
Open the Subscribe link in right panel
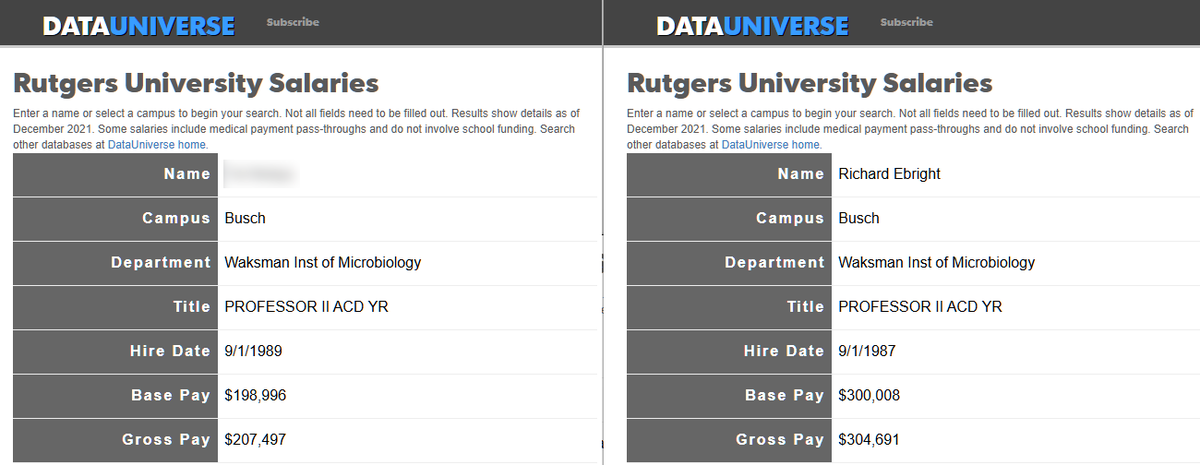[907, 22]
